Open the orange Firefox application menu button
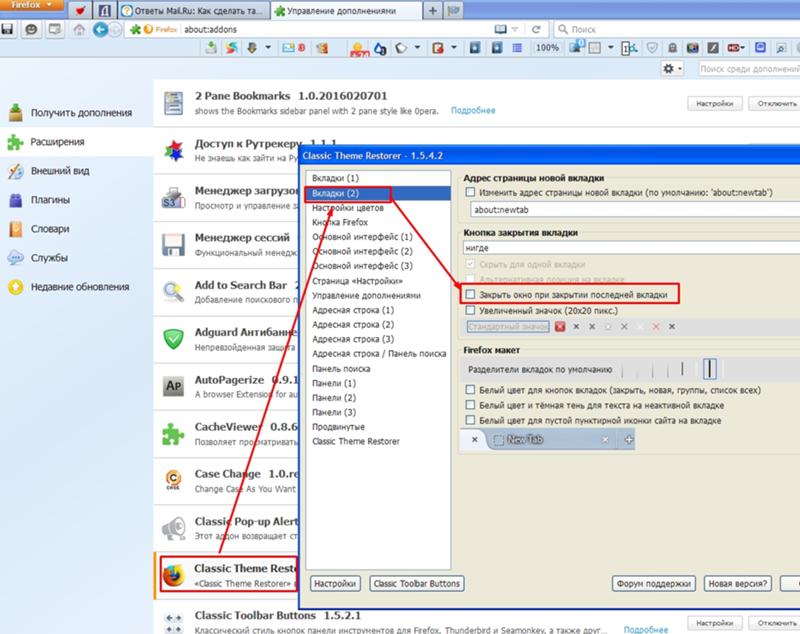The image size is (800, 634). 32,5
